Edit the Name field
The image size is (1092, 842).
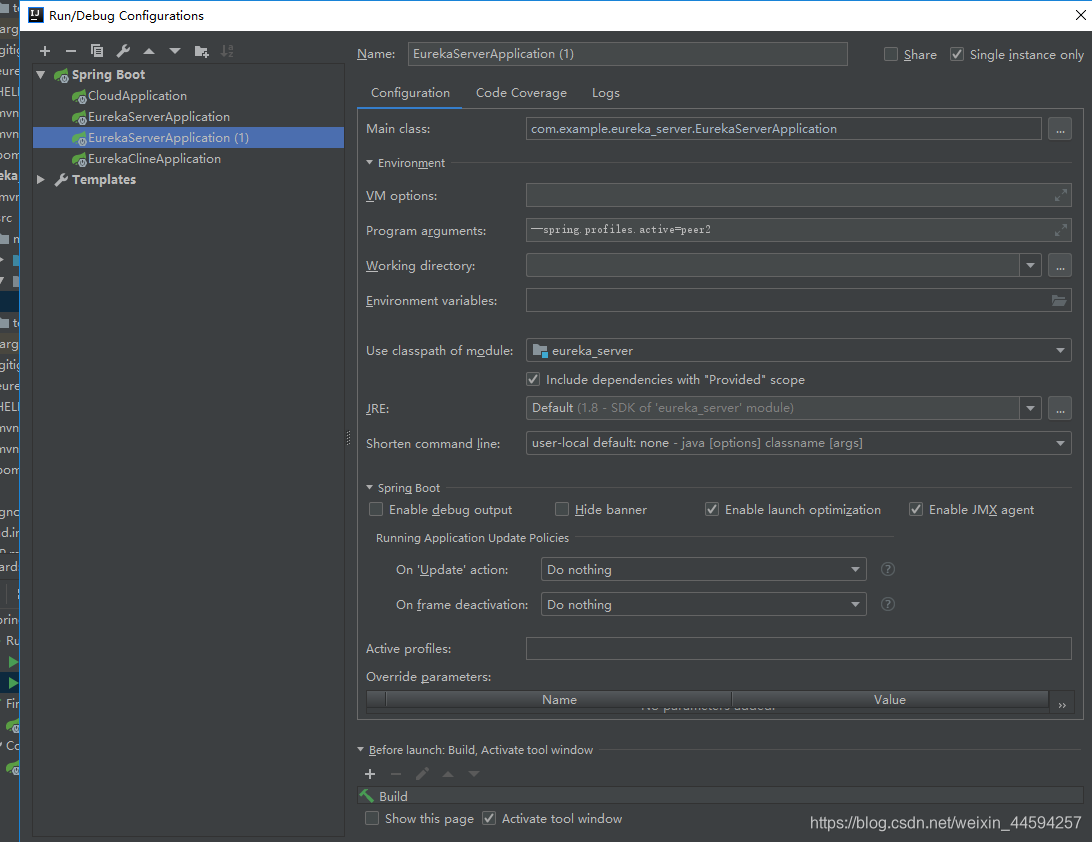pyautogui.click(x=627, y=54)
